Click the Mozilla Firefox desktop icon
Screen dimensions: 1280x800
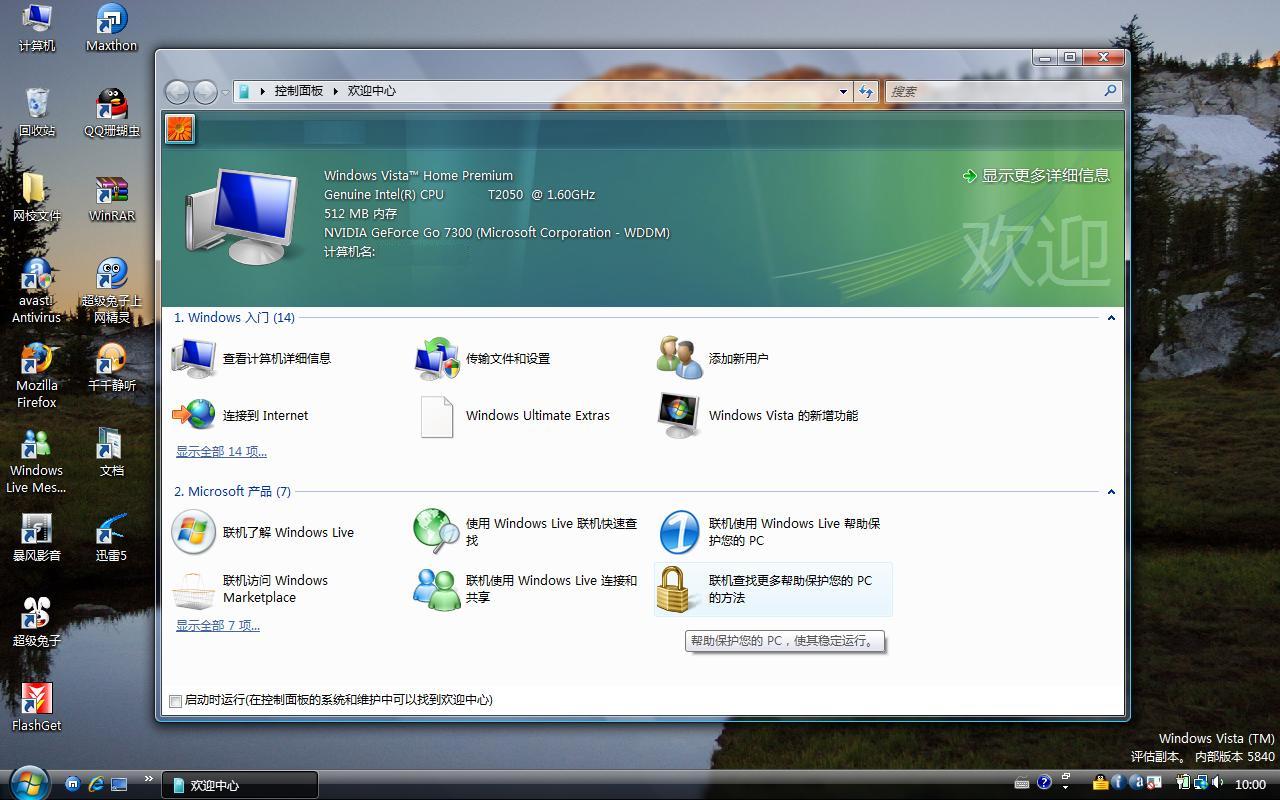[x=37, y=376]
